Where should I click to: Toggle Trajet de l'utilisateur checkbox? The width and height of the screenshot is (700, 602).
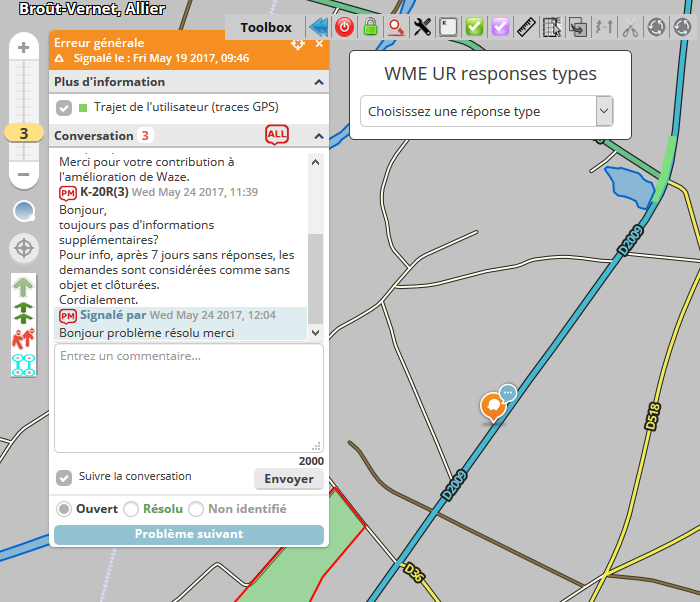64,108
